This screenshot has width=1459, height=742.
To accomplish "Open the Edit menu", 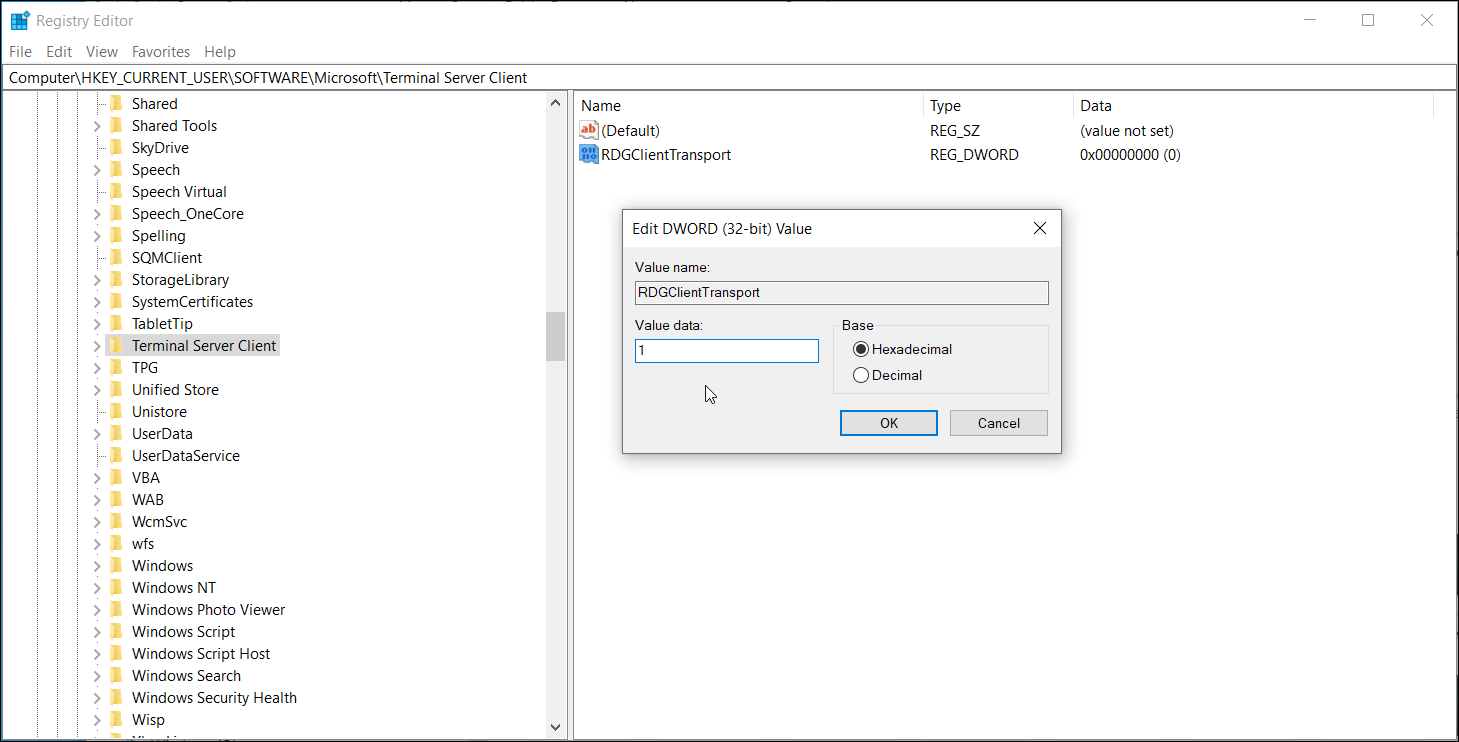I will tap(59, 51).
